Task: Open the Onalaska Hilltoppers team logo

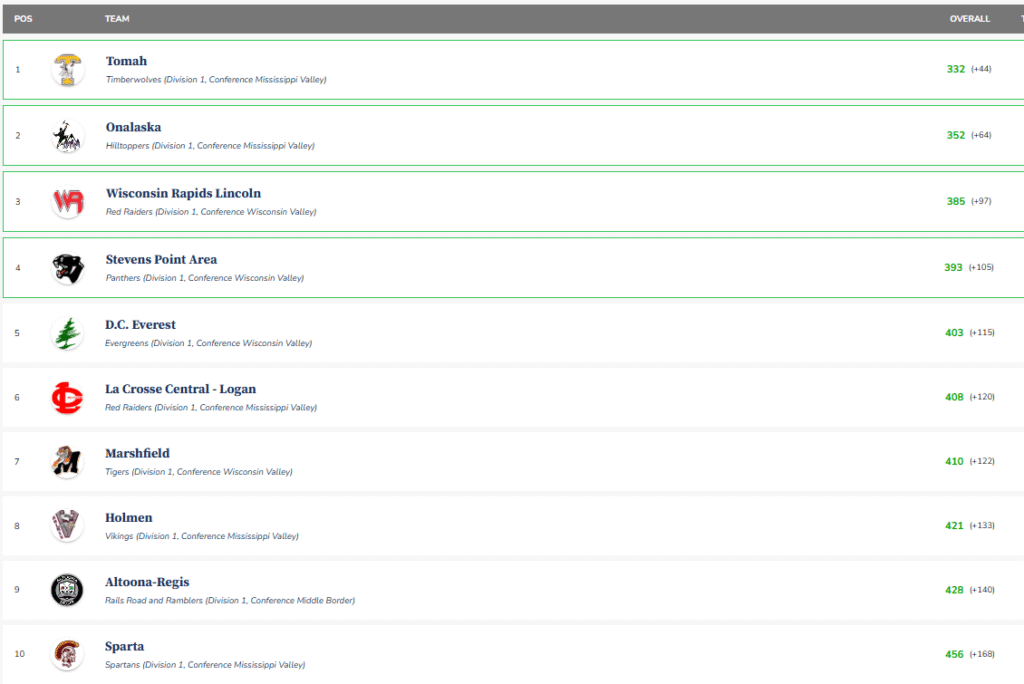Action: (x=67, y=136)
